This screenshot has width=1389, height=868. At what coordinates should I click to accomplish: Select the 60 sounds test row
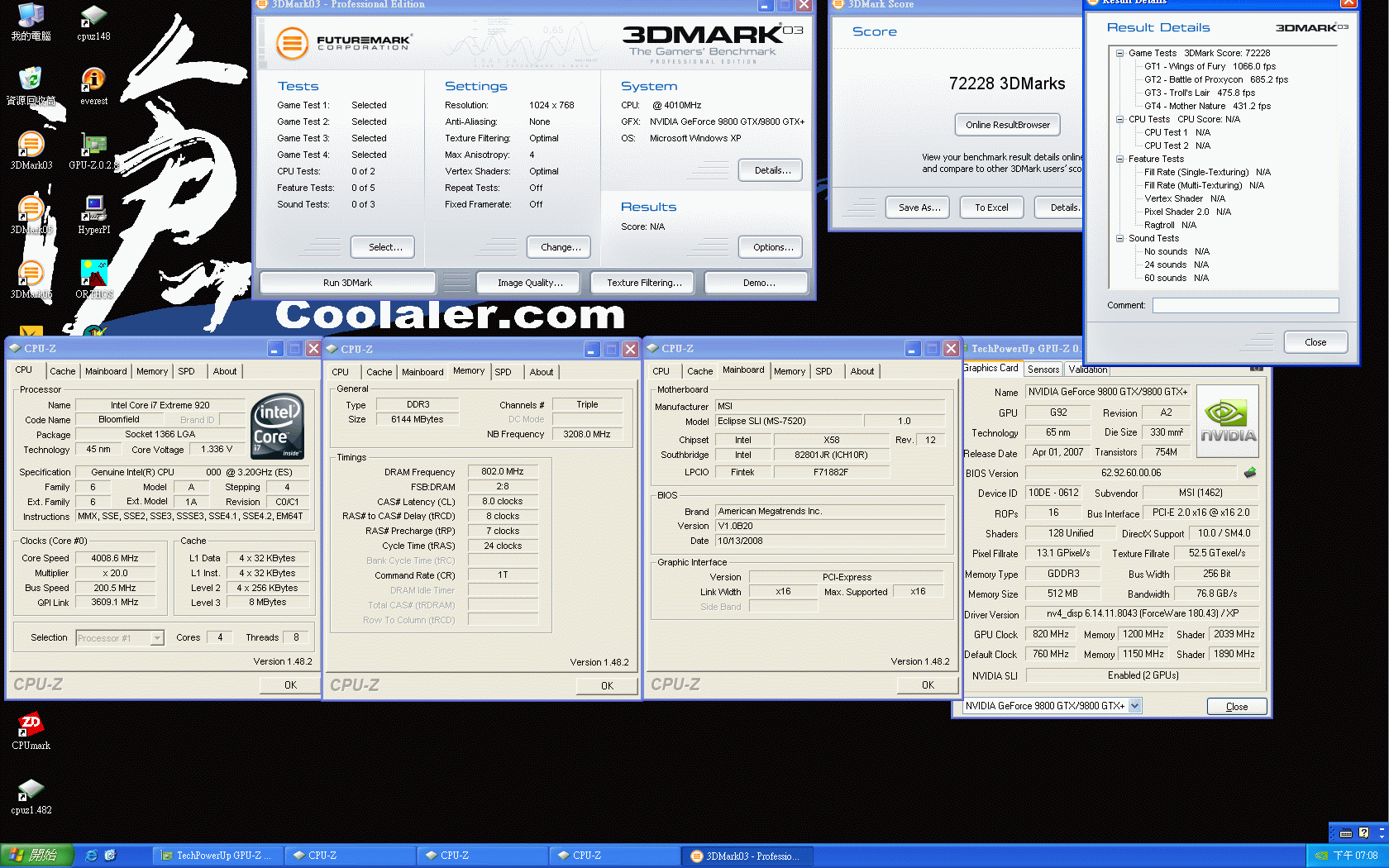point(1177,278)
